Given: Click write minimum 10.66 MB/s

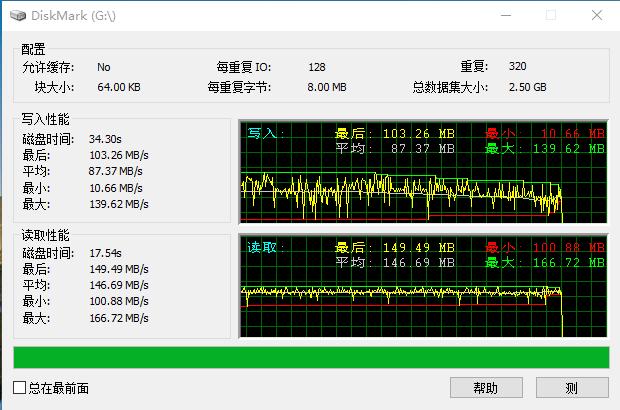Looking at the screenshot, I should coord(115,188).
